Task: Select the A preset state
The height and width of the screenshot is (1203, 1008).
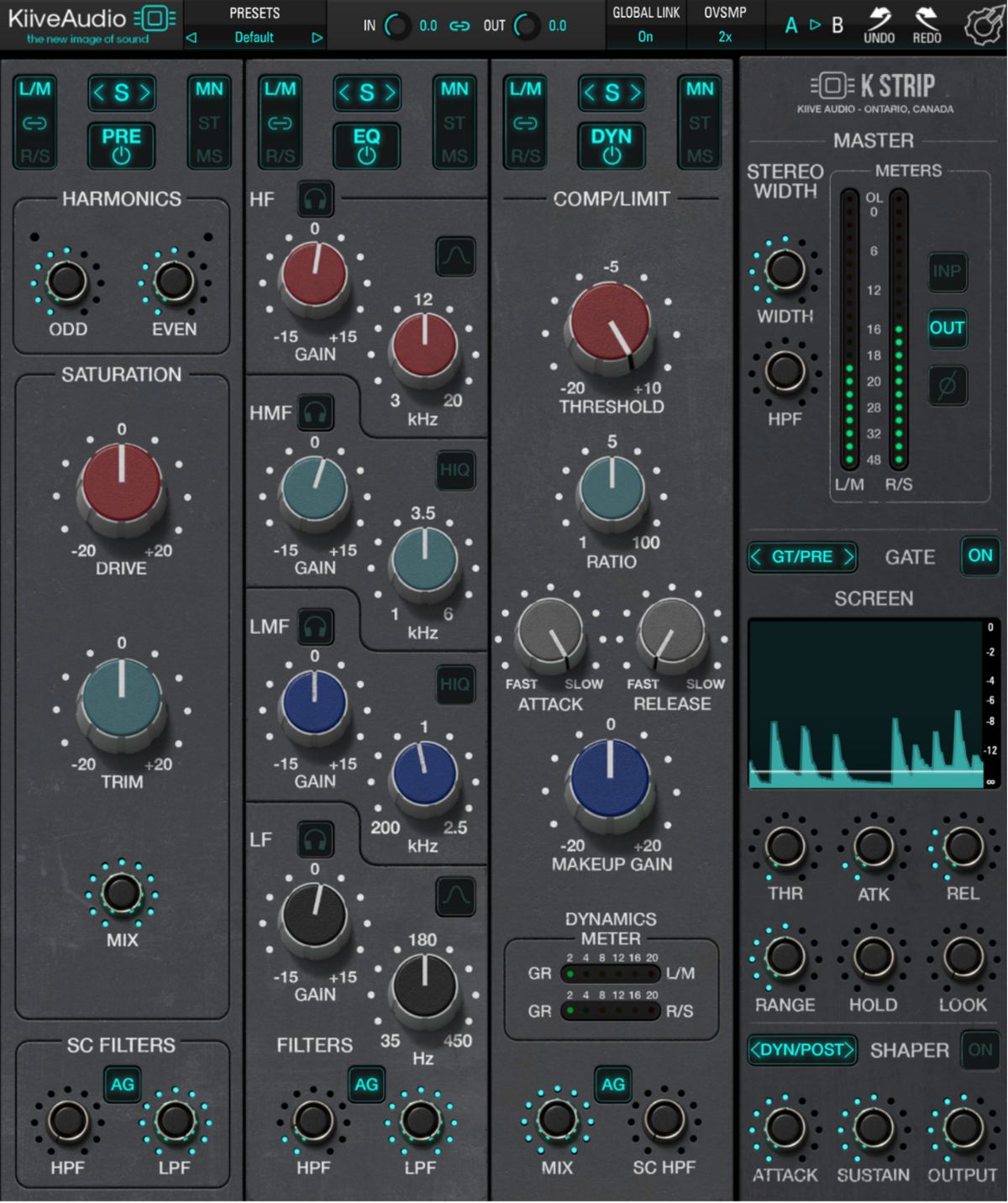Action: tap(791, 25)
